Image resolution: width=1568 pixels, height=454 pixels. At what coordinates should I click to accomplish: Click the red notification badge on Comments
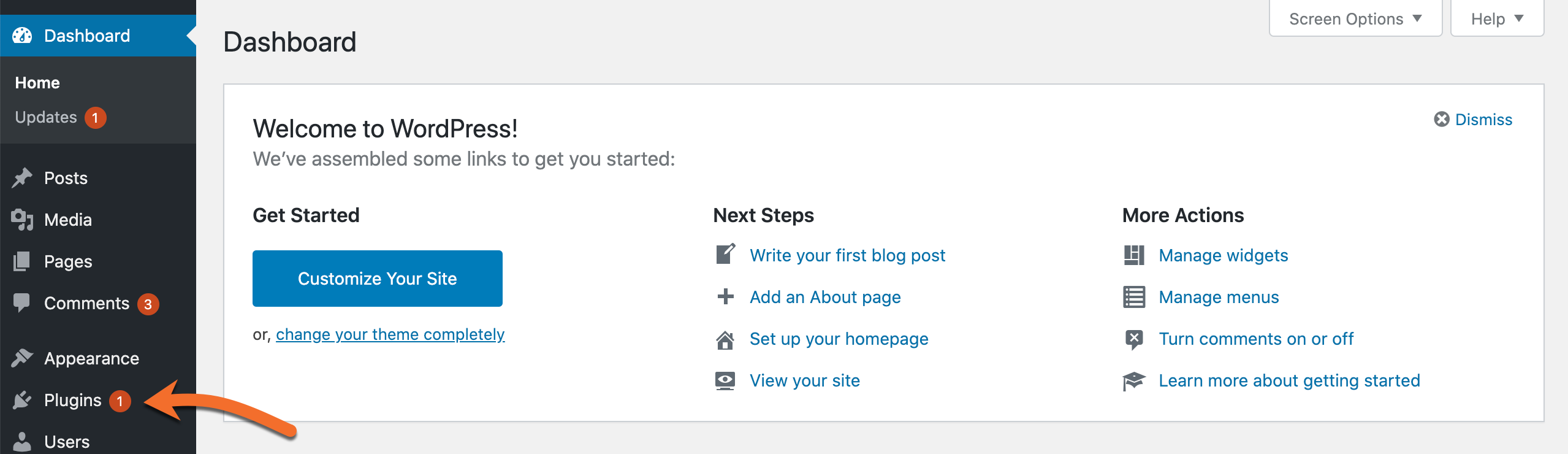148,303
